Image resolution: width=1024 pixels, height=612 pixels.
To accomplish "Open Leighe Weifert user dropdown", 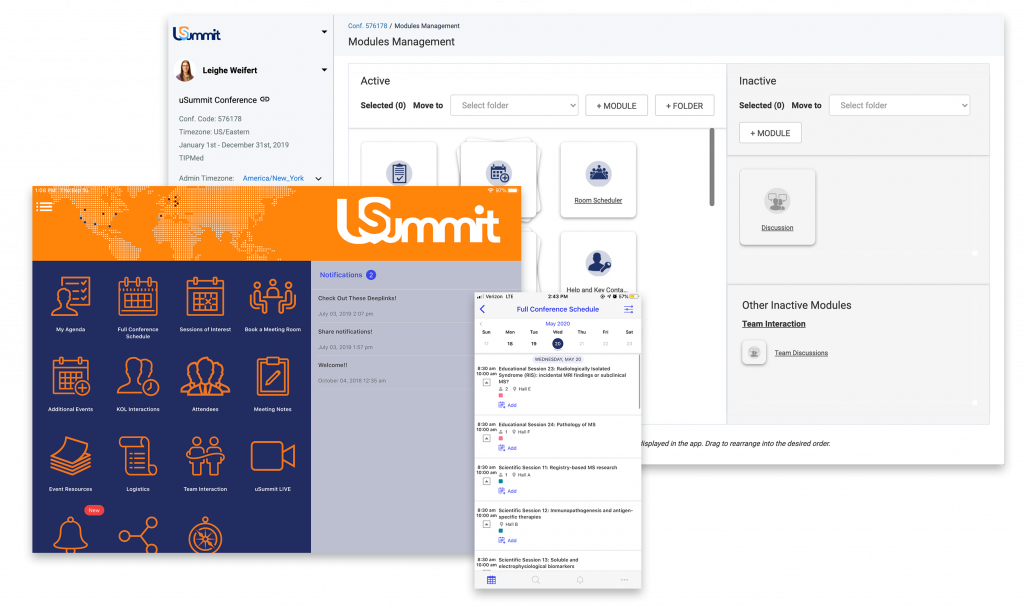I will (x=324, y=70).
